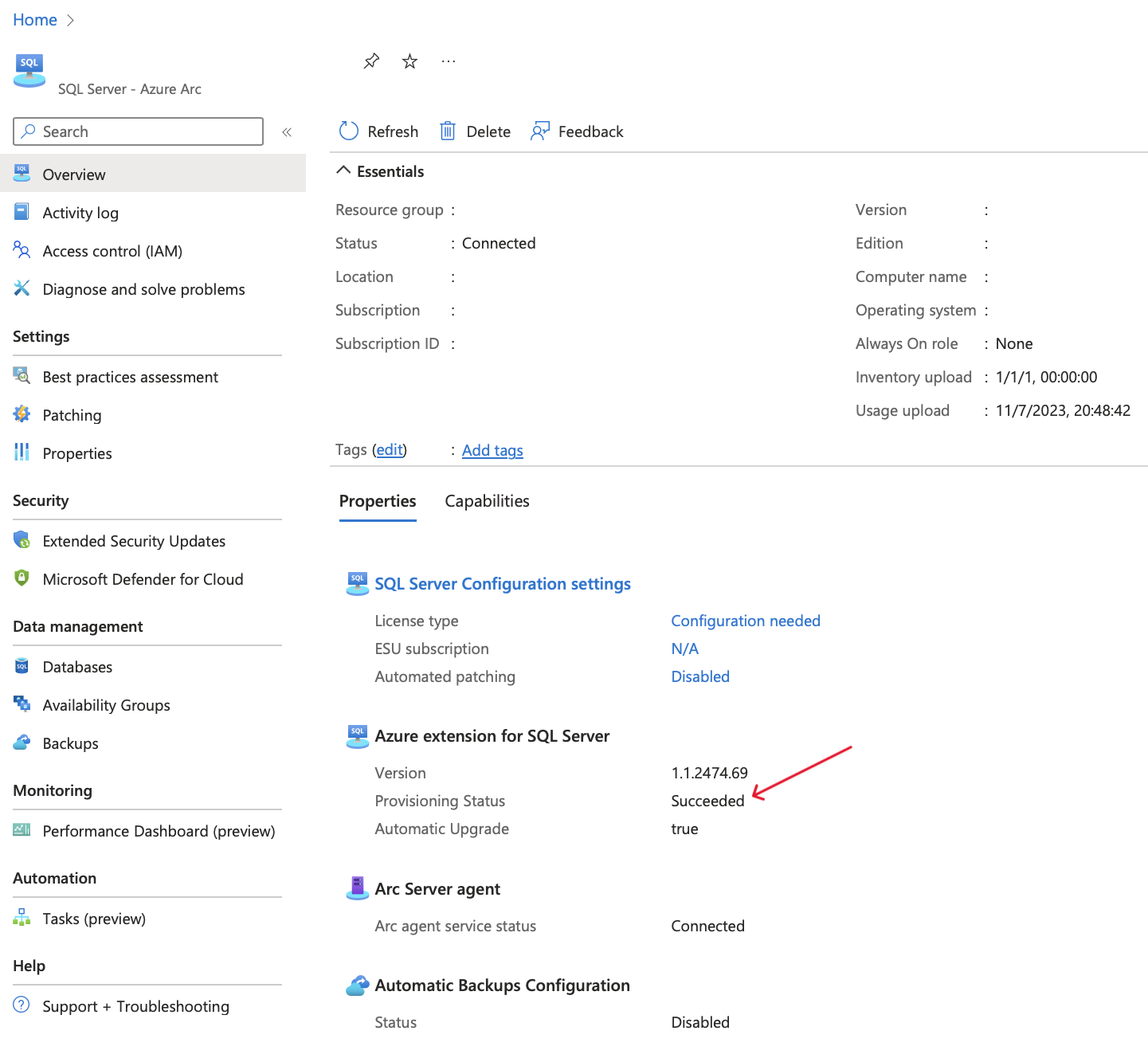Pin this resource to the dashboard
Viewport: 1148px width, 1062px height.
[371, 61]
